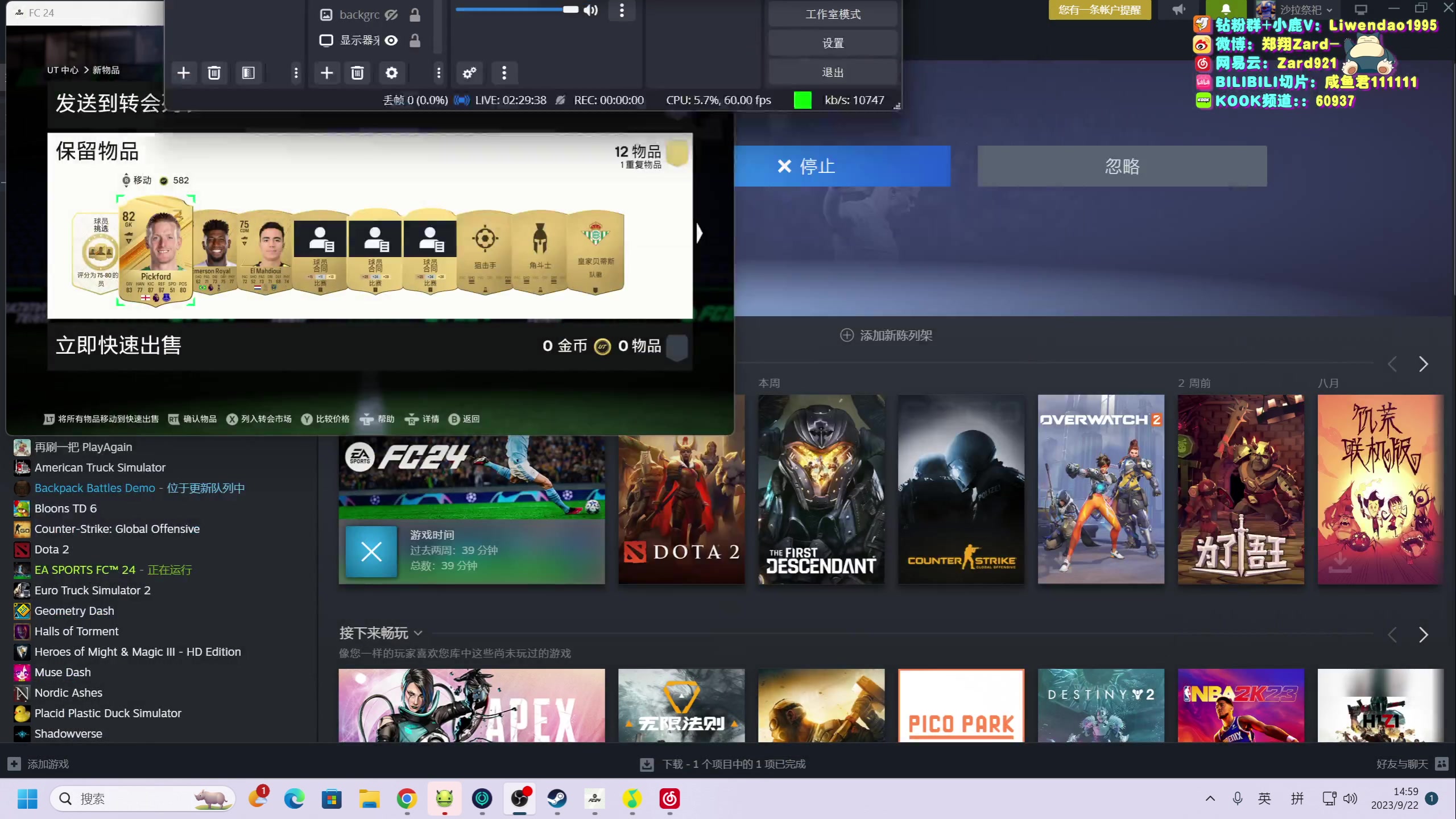Open the source properties gear icon
1456x819 pixels.
391,73
